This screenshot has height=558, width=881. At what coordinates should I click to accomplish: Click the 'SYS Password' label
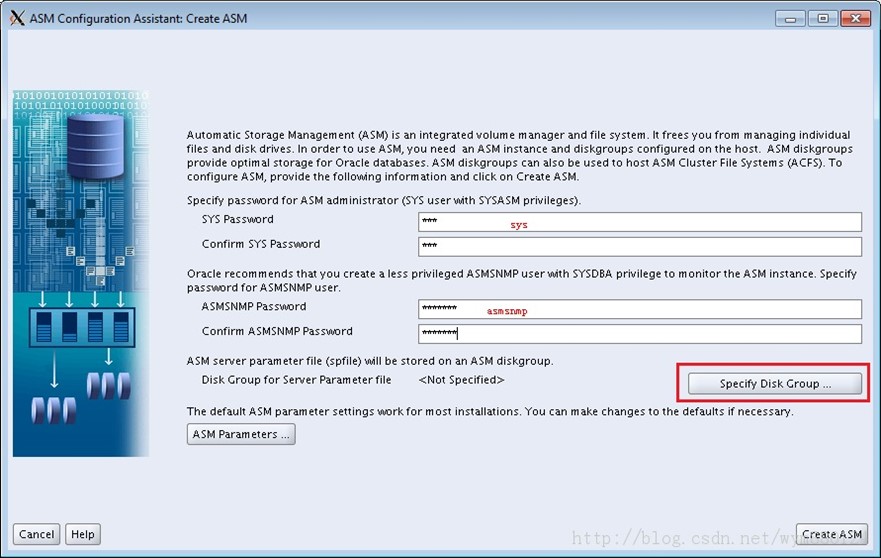tap(238, 219)
